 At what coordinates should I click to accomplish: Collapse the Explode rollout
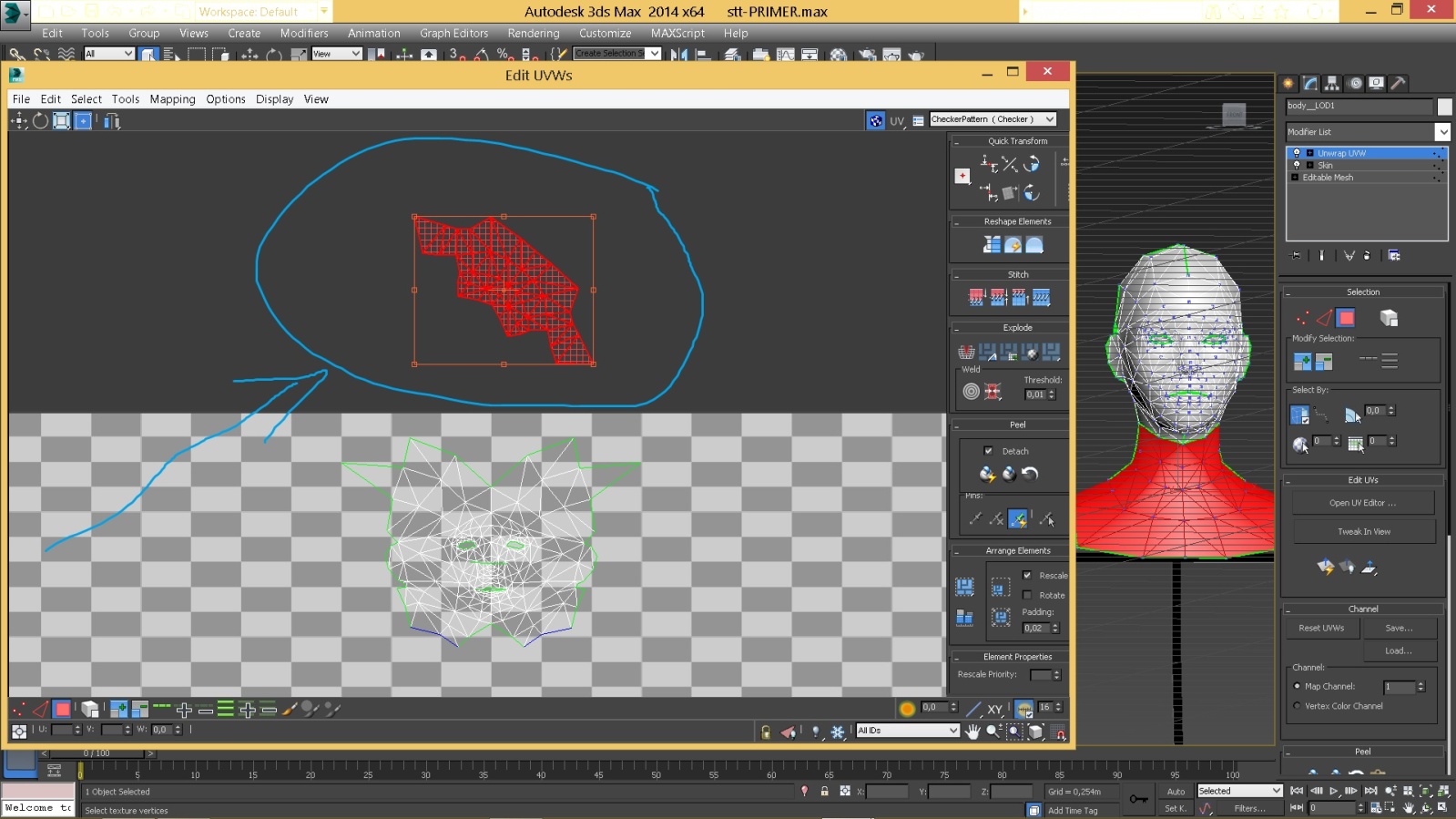click(x=957, y=328)
